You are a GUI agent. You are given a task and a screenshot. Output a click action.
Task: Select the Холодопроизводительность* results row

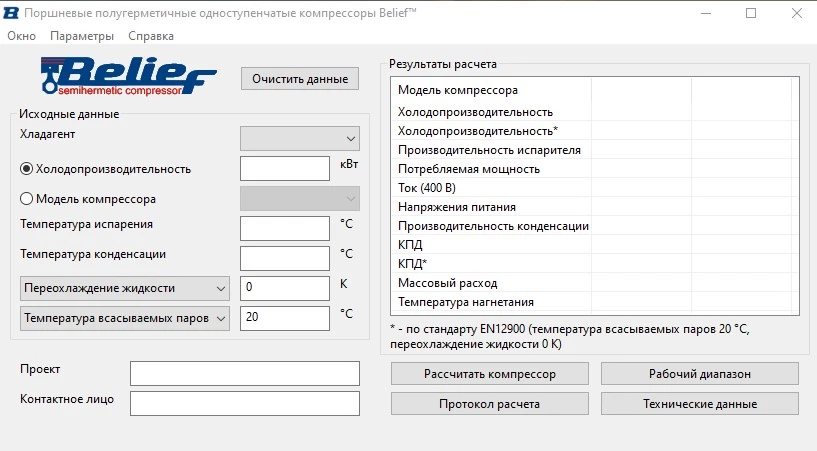pyautogui.click(x=595, y=131)
